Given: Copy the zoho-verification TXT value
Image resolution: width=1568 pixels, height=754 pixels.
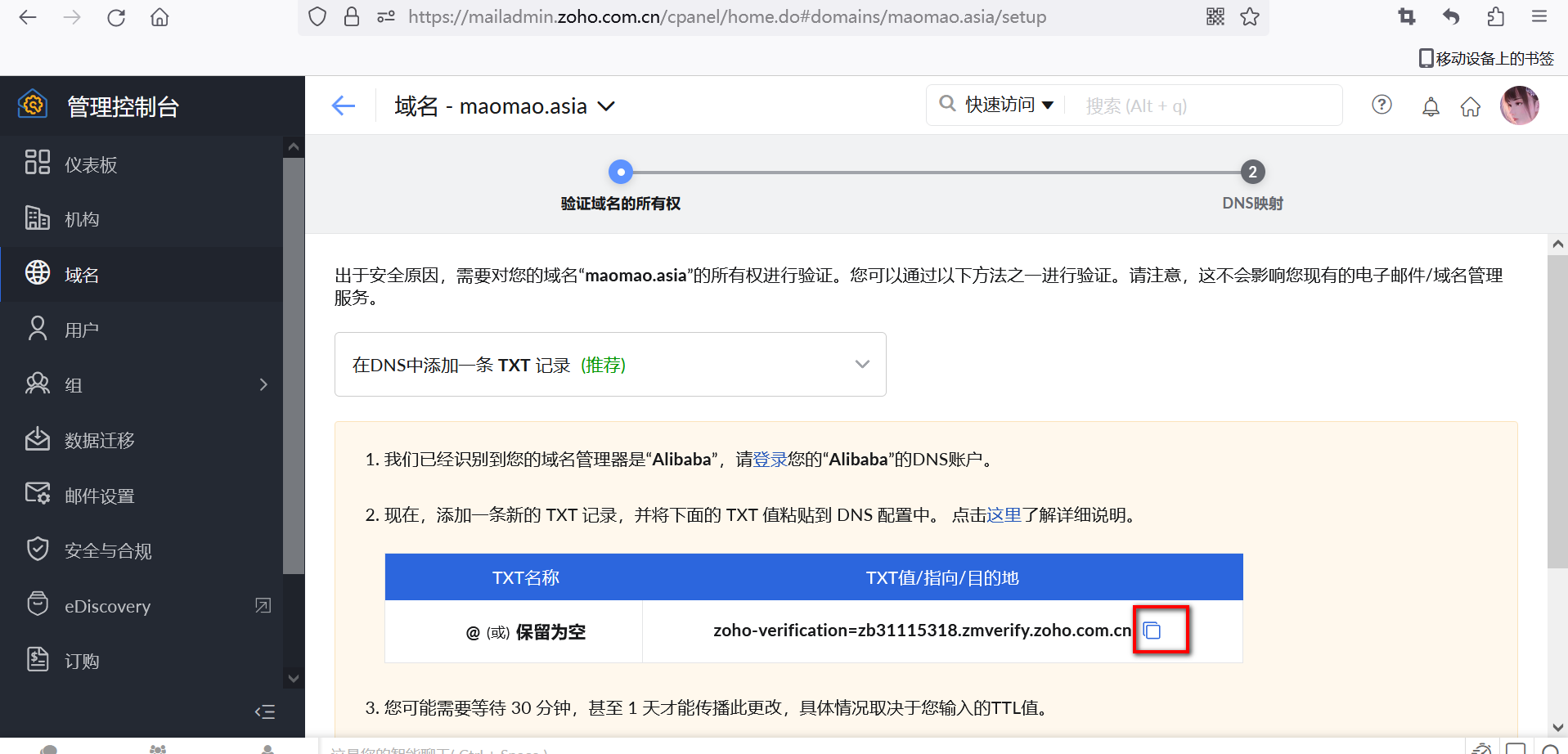Looking at the screenshot, I should point(1152,631).
